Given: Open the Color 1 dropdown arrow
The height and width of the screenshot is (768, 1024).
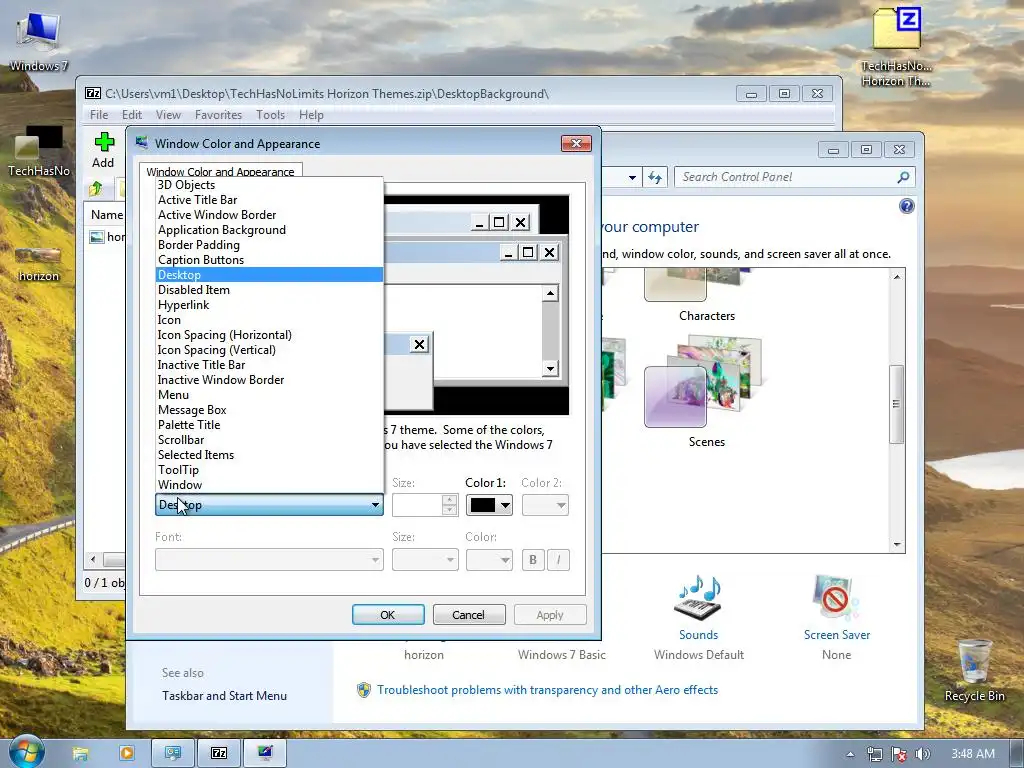Looking at the screenshot, I should click(505, 505).
